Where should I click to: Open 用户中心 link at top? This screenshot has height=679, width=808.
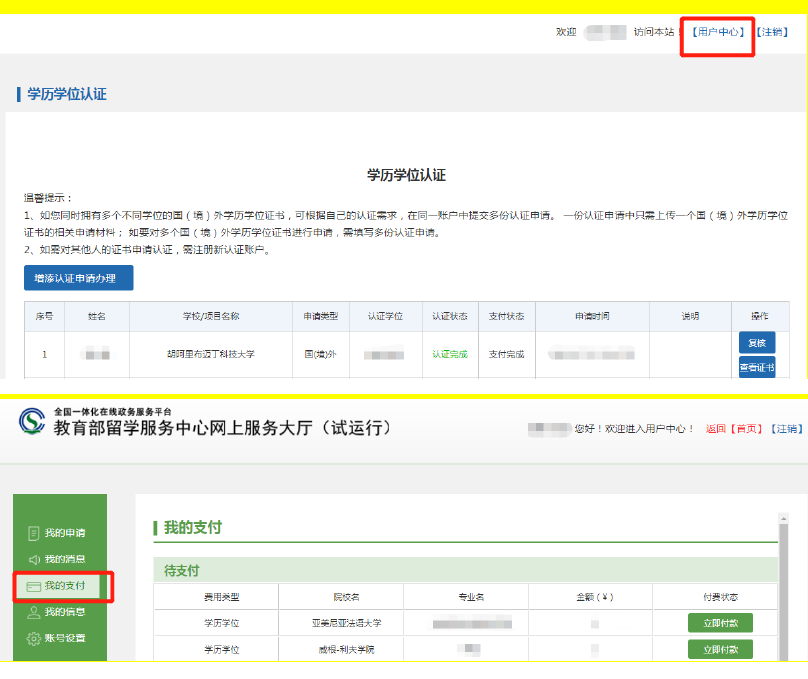pyautogui.click(x=718, y=32)
